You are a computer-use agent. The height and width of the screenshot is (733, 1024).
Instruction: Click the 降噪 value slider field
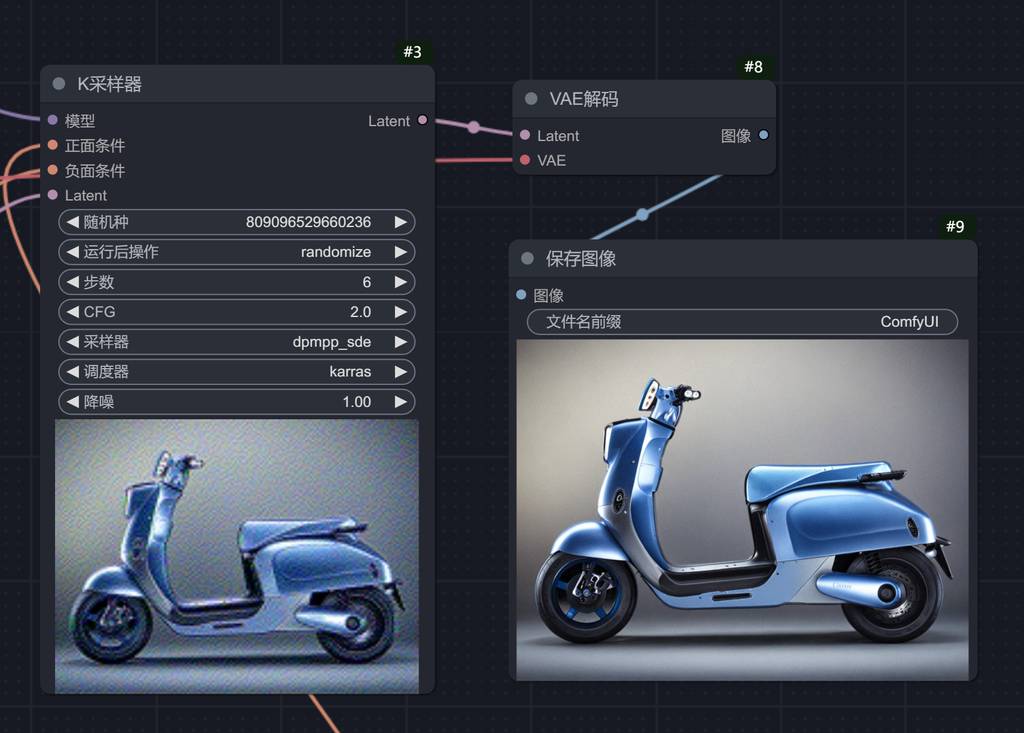pyautogui.click(x=236, y=402)
